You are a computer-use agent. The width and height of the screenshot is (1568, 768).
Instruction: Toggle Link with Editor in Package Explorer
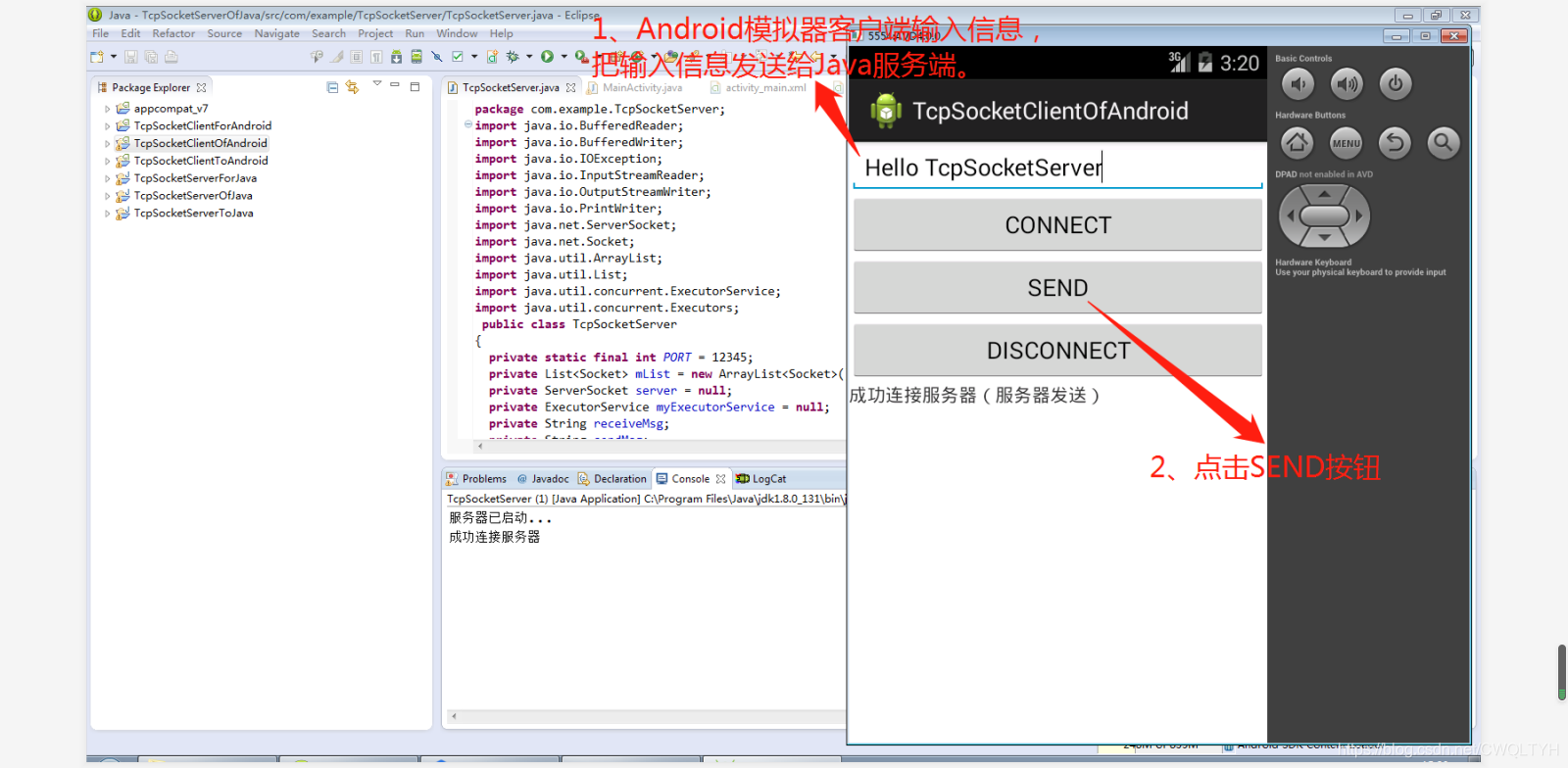tap(352, 87)
